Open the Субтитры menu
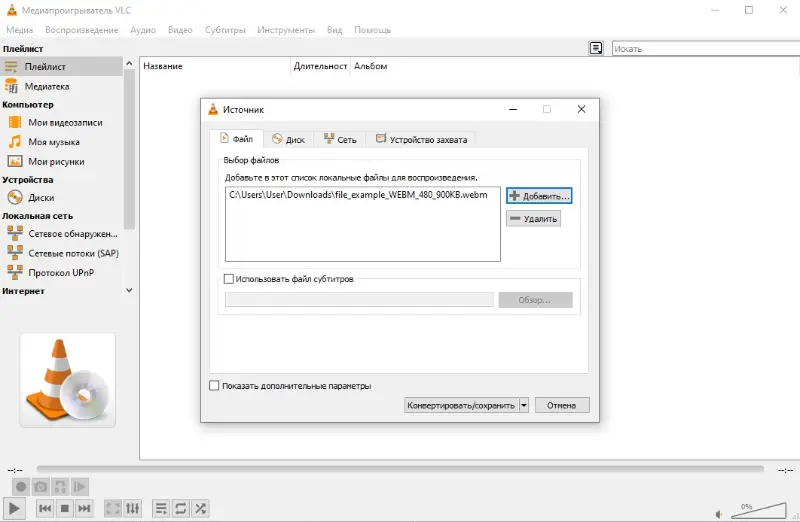800x522 pixels. point(225,30)
